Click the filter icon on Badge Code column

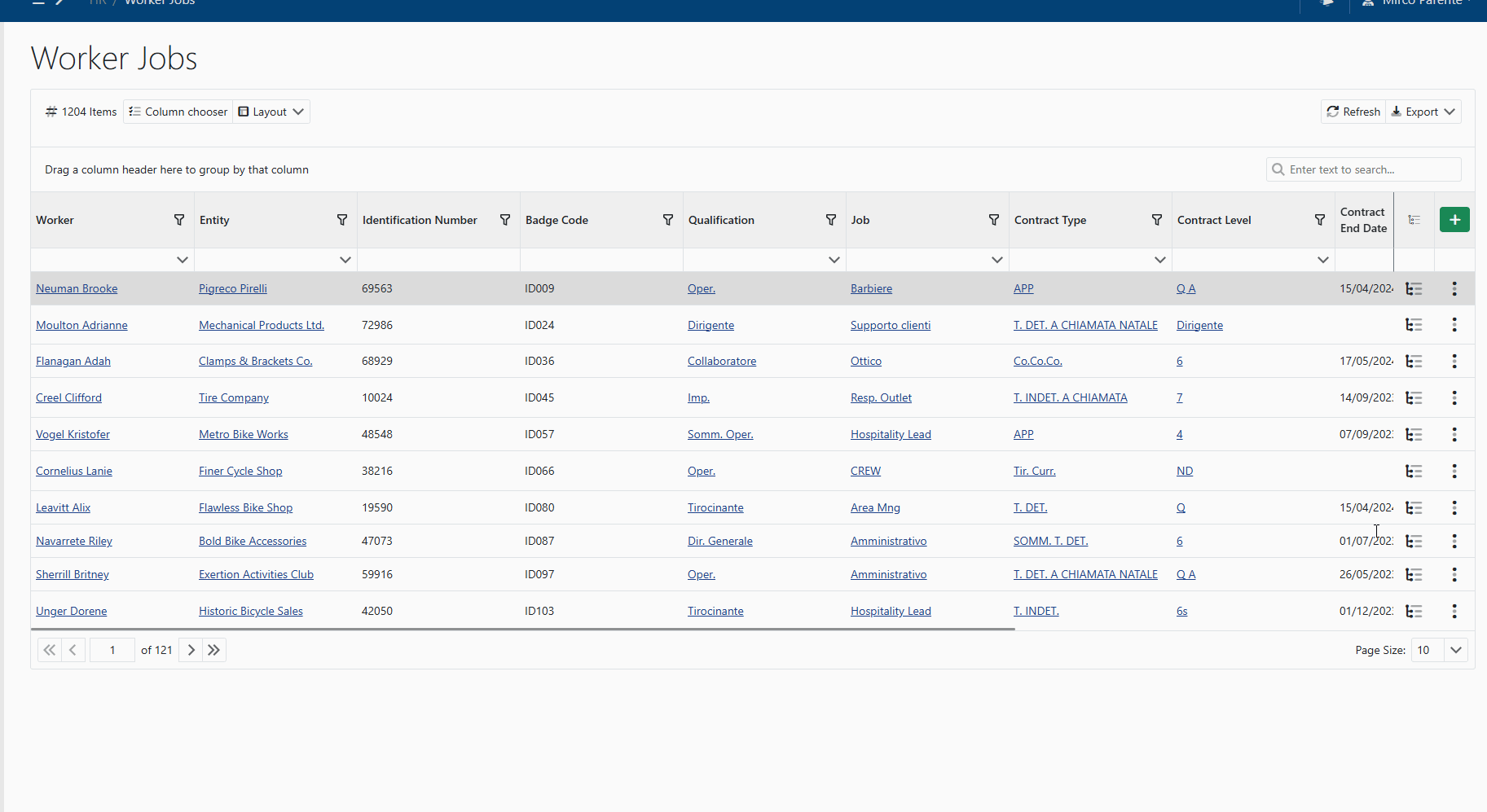667,220
